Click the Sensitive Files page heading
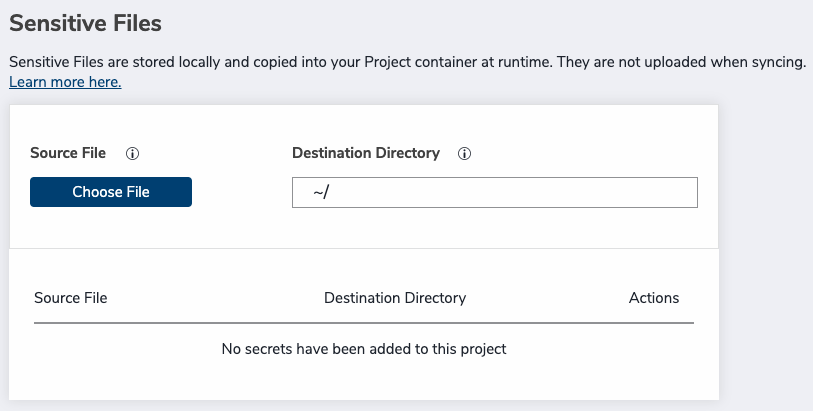 pos(85,22)
